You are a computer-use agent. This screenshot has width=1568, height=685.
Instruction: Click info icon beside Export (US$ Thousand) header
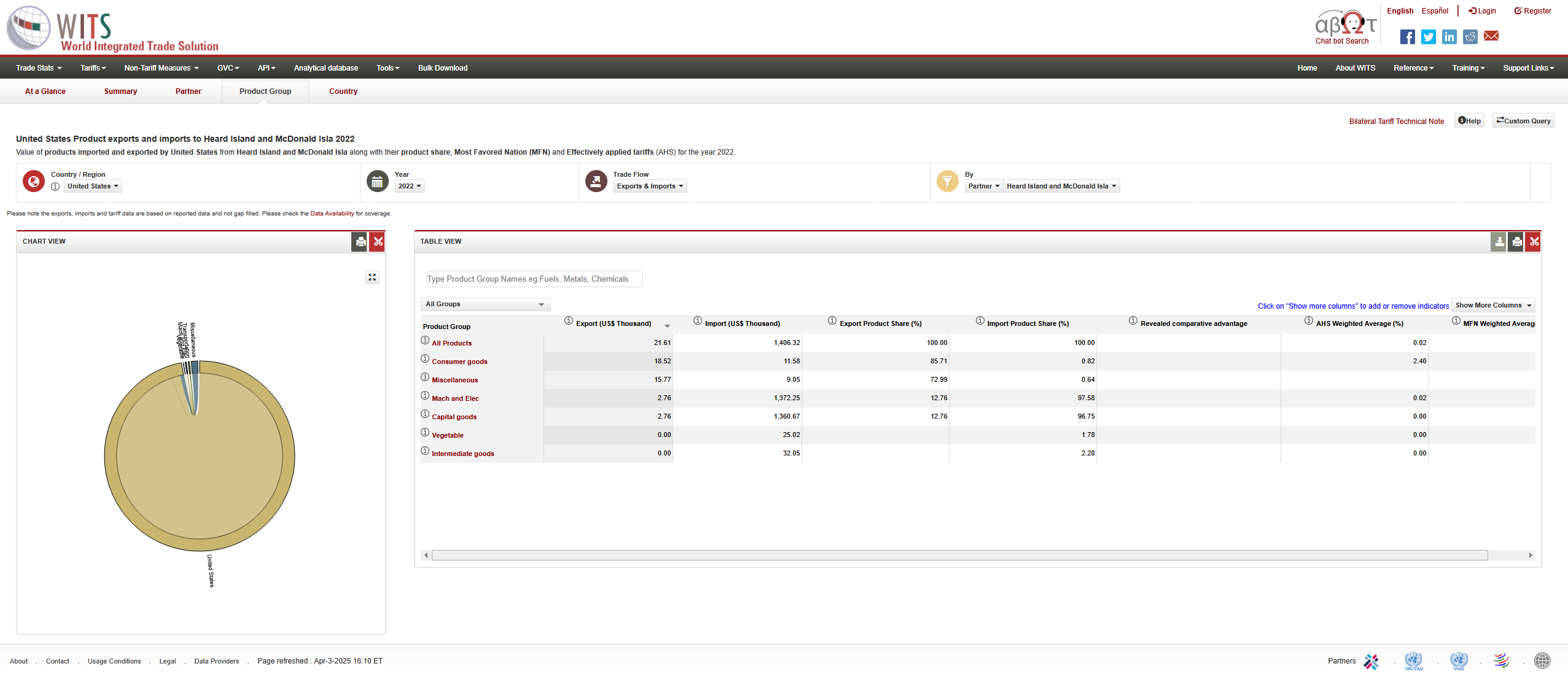[569, 321]
